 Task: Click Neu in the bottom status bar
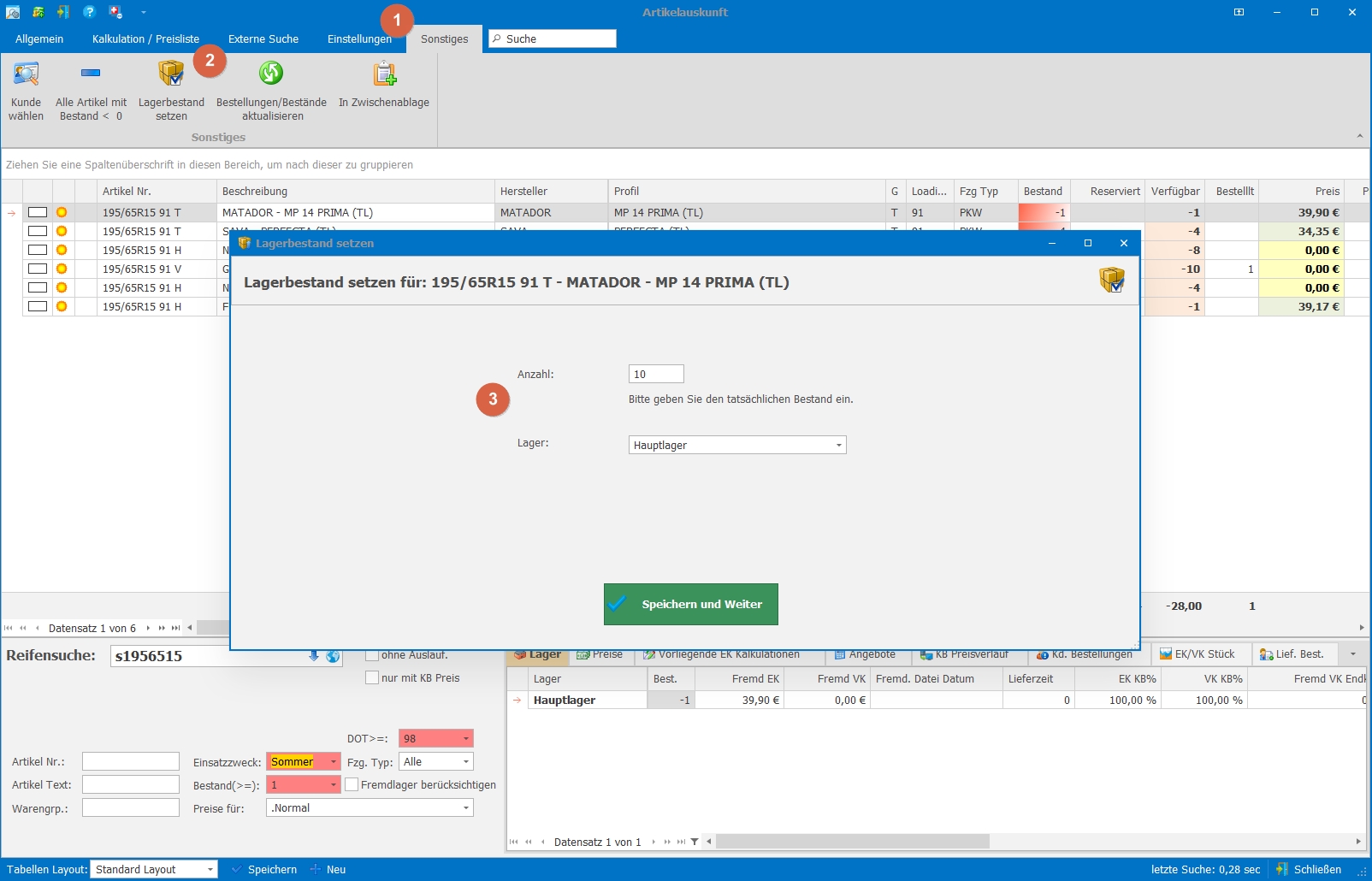[328, 869]
